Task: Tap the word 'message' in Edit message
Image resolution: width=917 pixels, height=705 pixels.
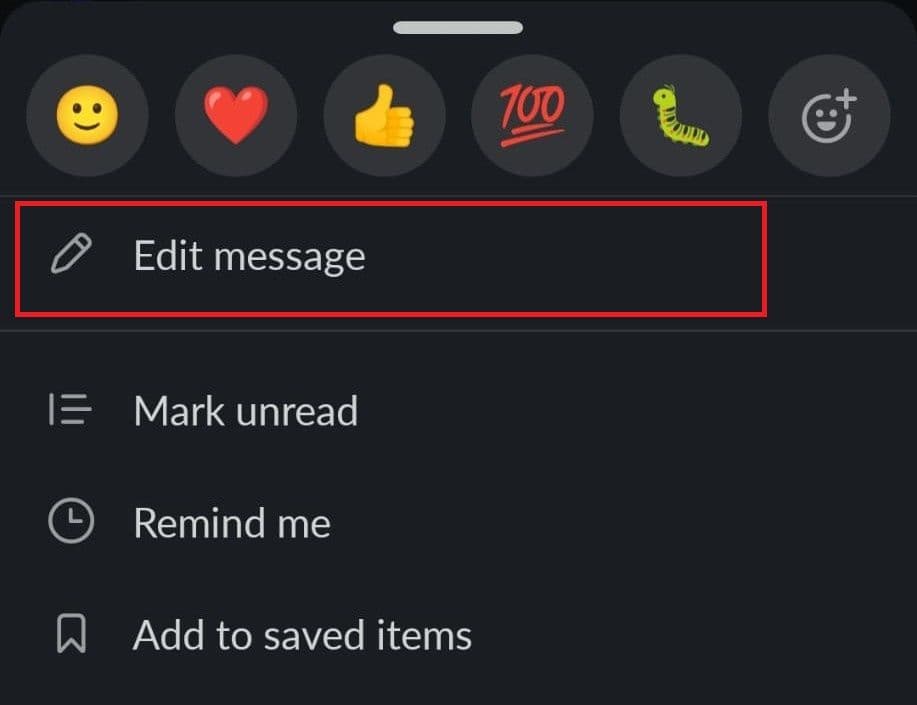Action: [290, 258]
